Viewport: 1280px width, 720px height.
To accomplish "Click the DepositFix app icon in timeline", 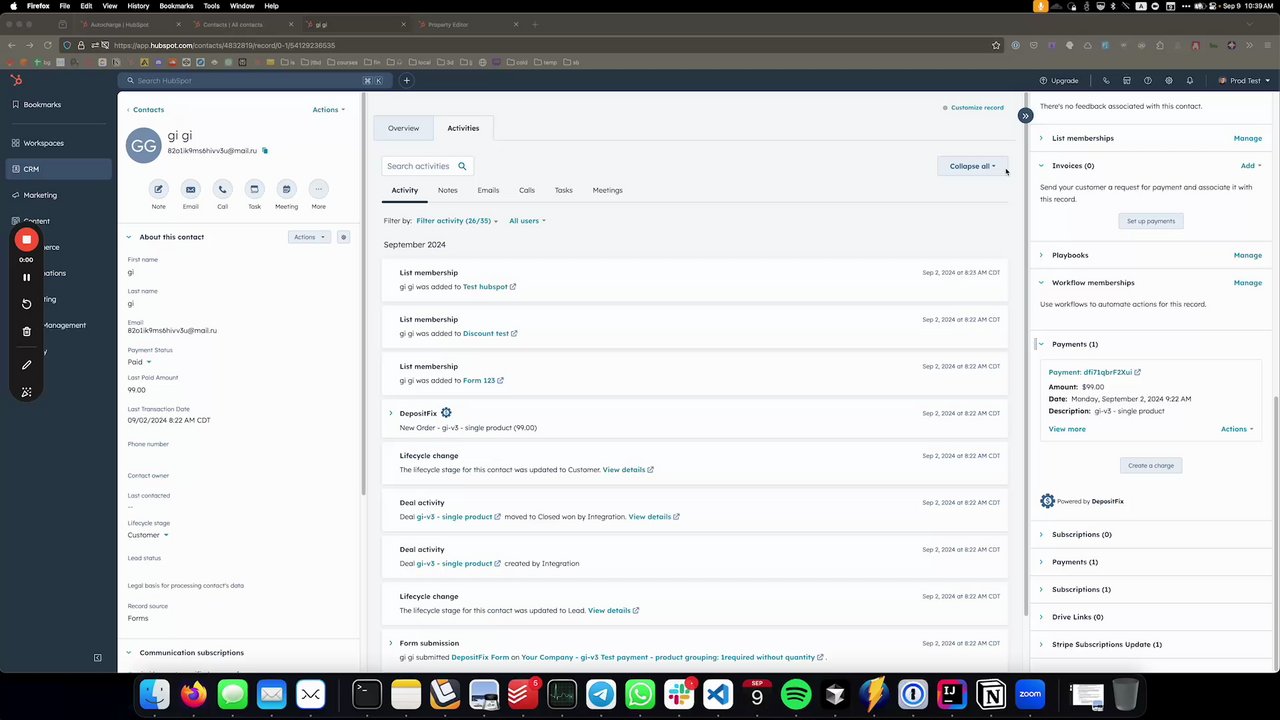I will coord(446,413).
